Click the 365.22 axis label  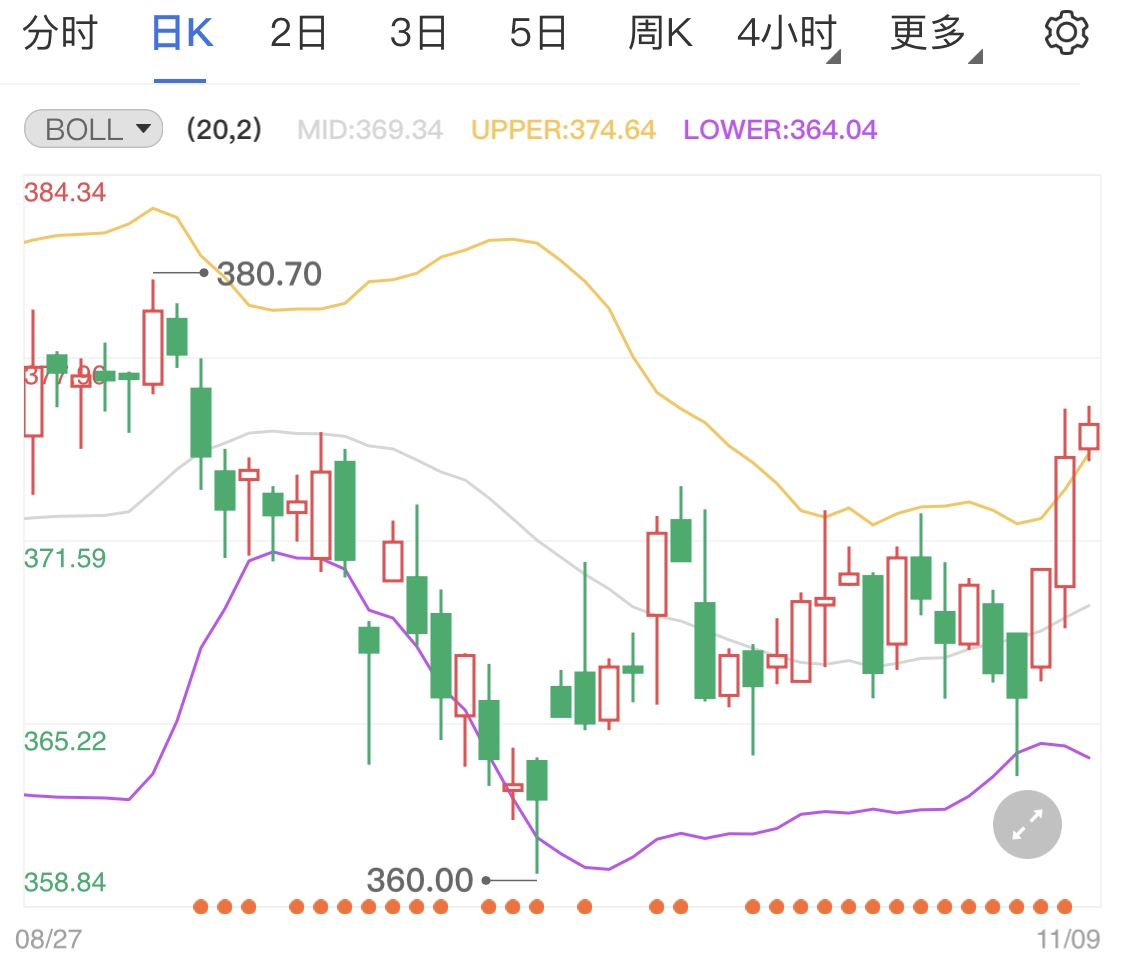pyautogui.click(x=65, y=741)
